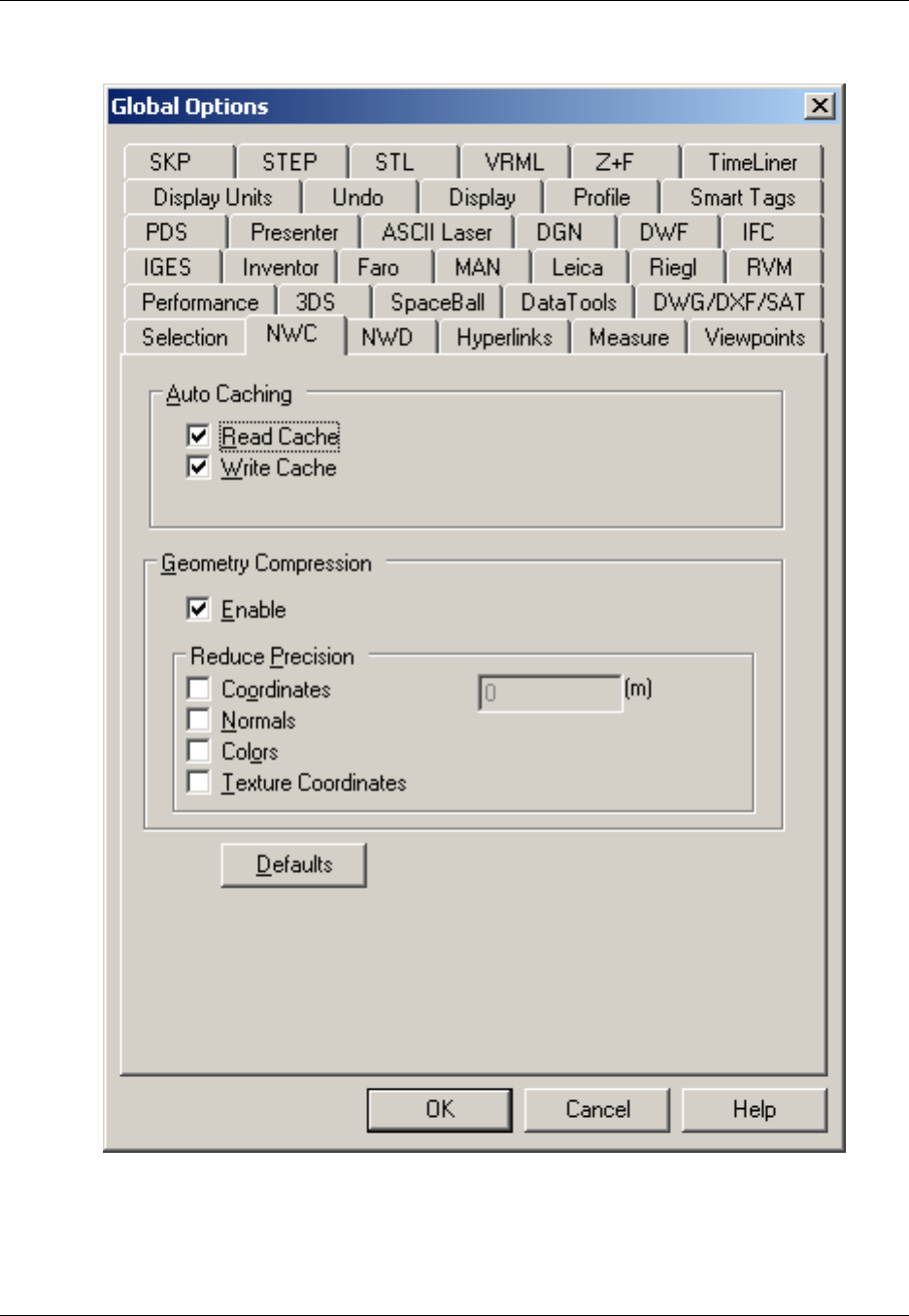909x1316 pixels.
Task: Go to the 3DS tab
Action: pos(323,302)
